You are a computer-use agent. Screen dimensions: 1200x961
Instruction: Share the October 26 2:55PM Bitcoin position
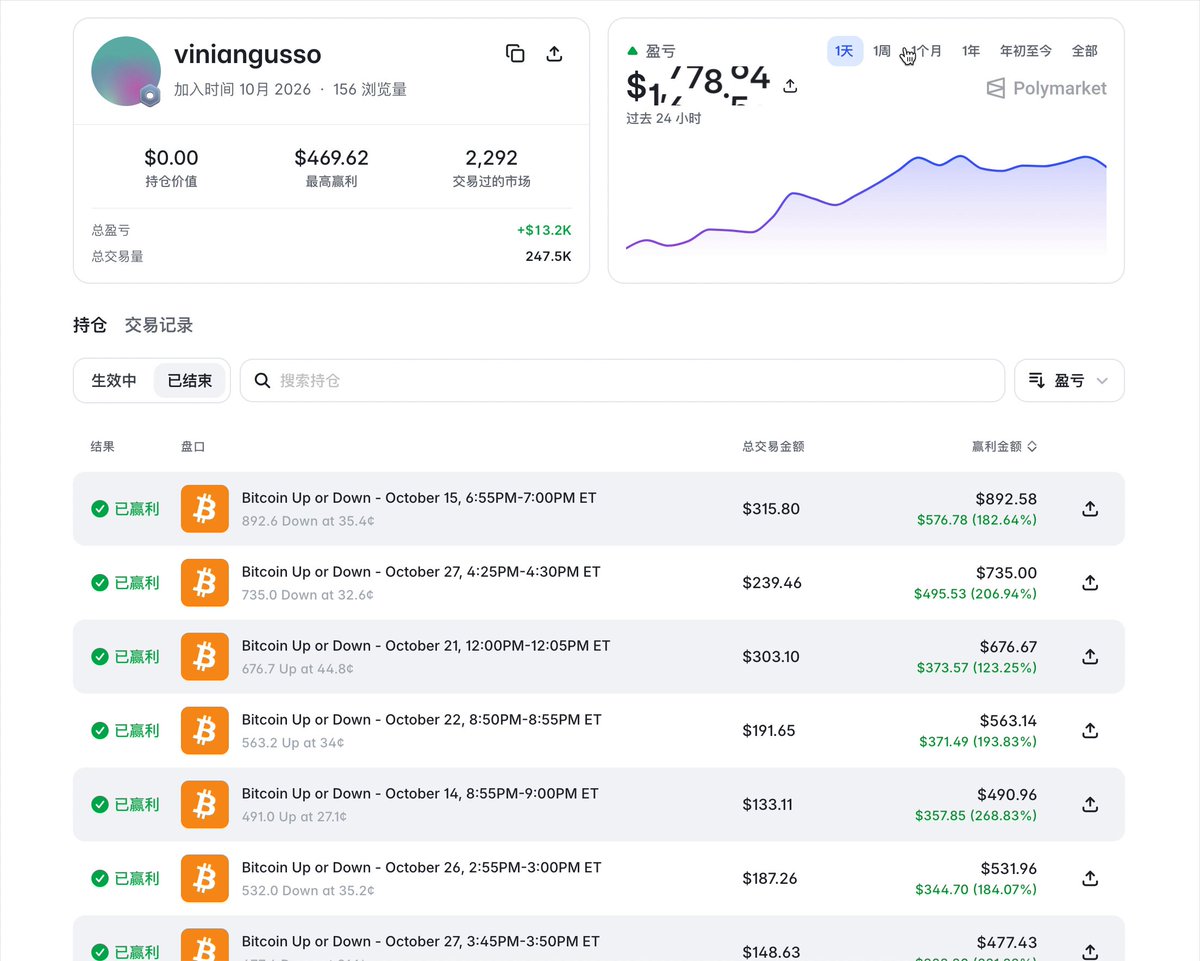(1090, 878)
